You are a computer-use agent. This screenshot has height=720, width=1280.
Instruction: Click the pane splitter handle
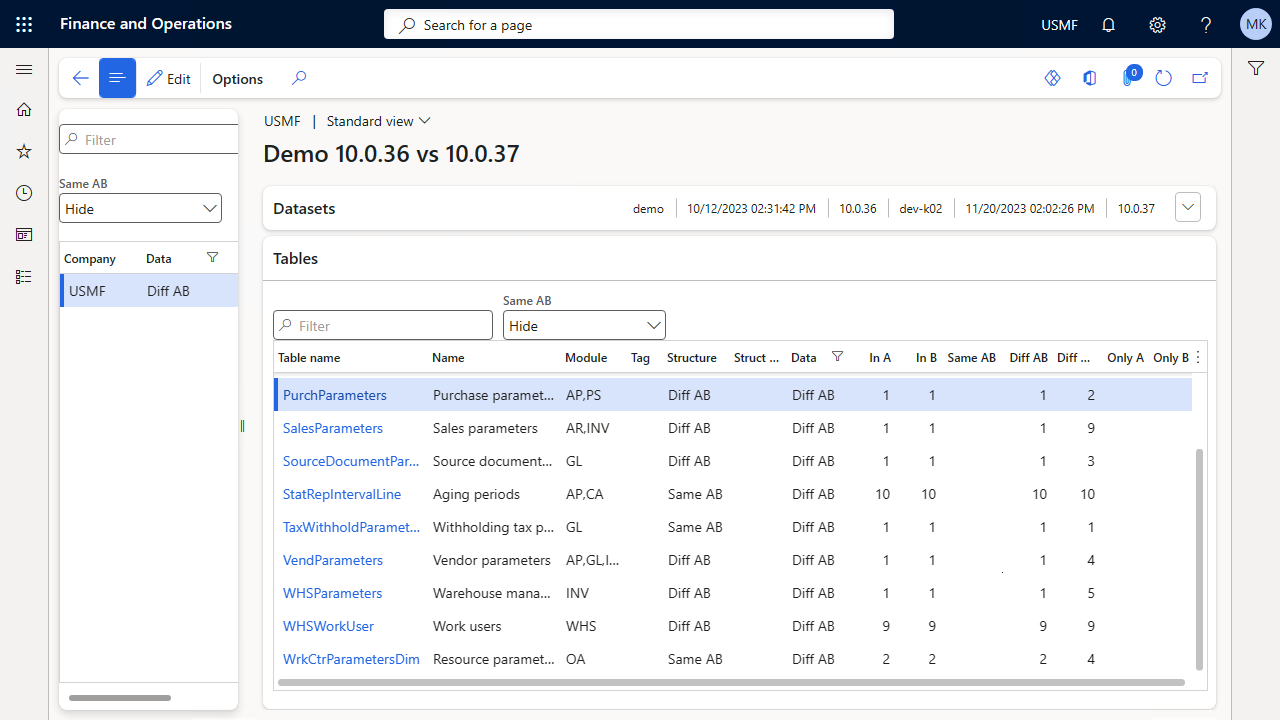coord(242,426)
